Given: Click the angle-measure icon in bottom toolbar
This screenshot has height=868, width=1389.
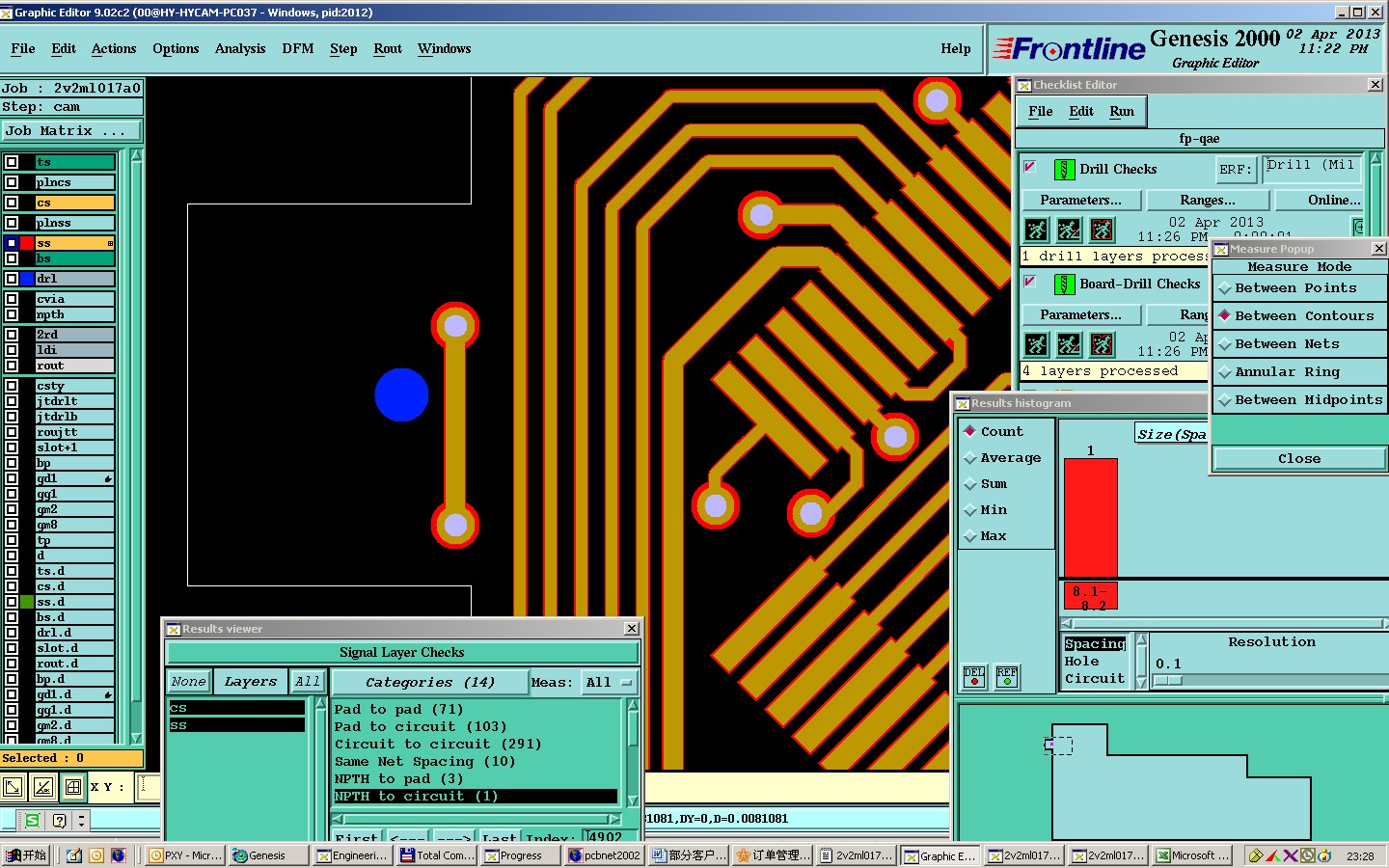Looking at the screenshot, I should 43,787.
